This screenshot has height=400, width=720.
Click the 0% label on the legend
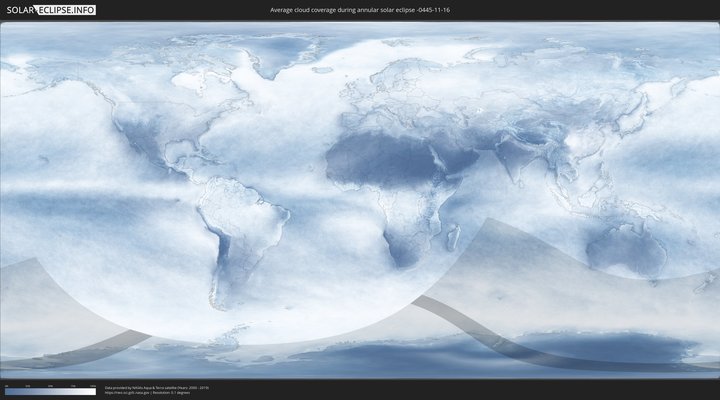click(x=6, y=386)
